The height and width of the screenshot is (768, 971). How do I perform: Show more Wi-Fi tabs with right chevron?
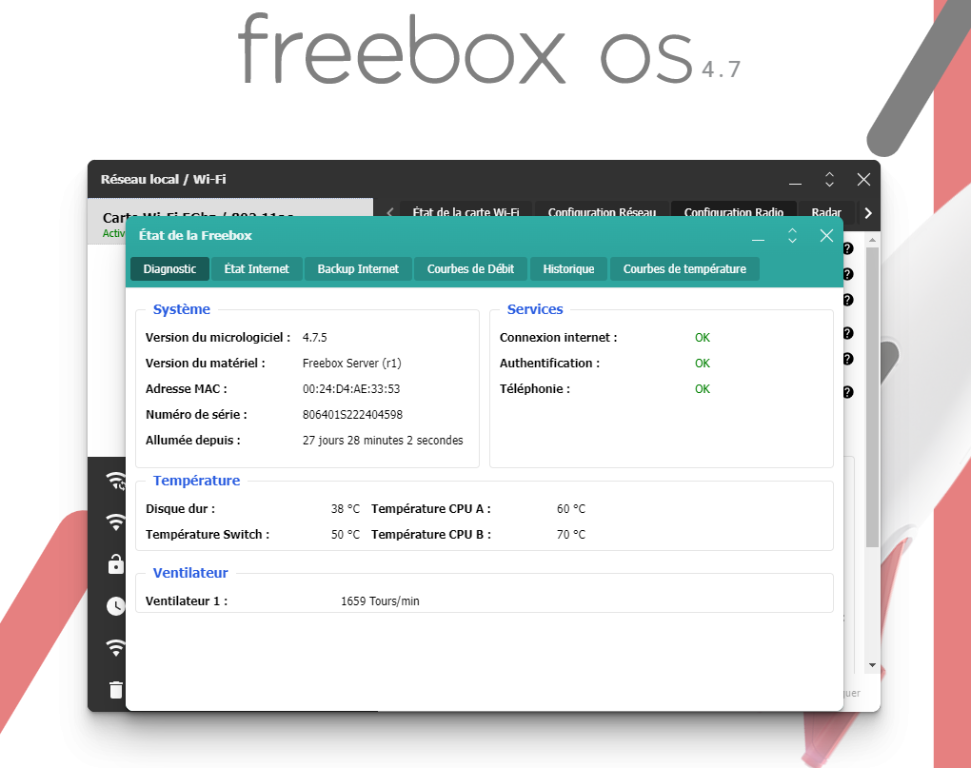(x=868, y=212)
